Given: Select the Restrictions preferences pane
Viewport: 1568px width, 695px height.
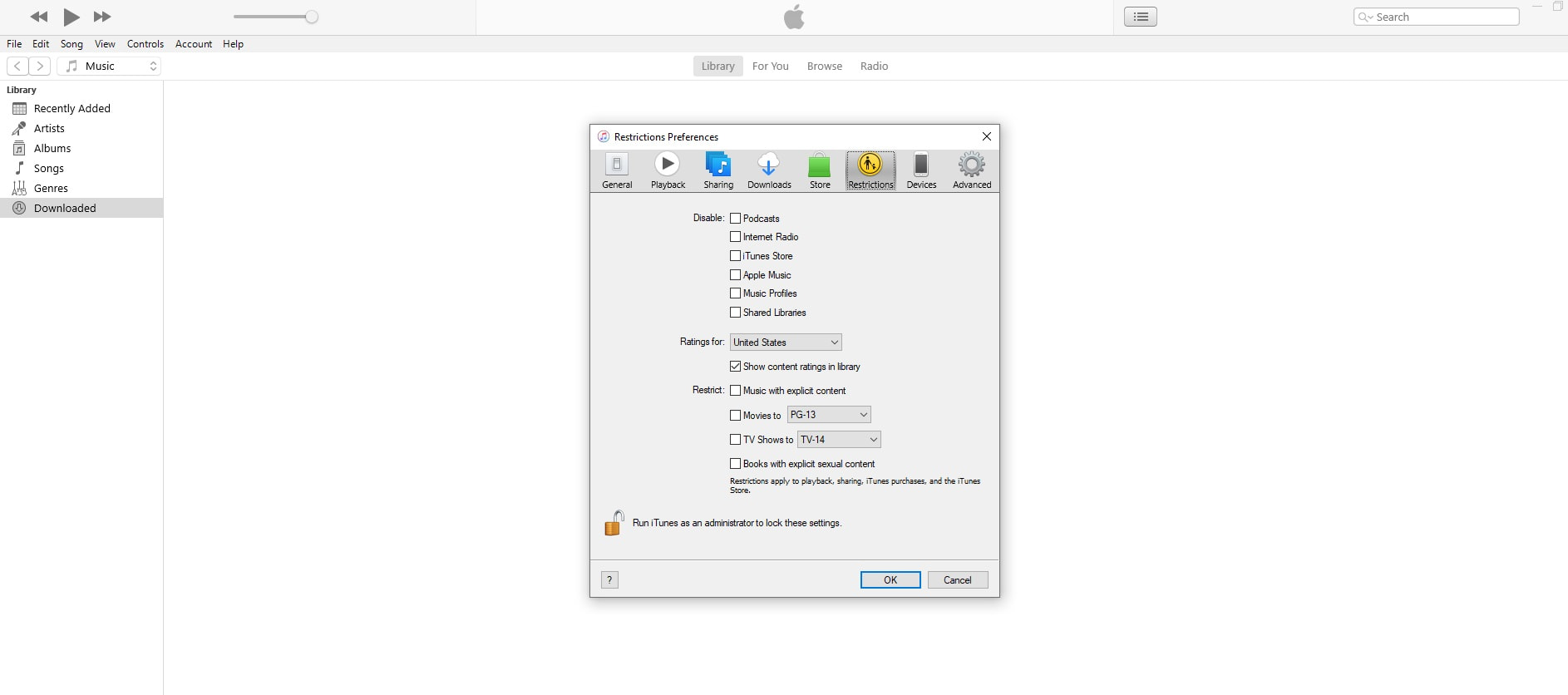Looking at the screenshot, I should tap(870, 170).
